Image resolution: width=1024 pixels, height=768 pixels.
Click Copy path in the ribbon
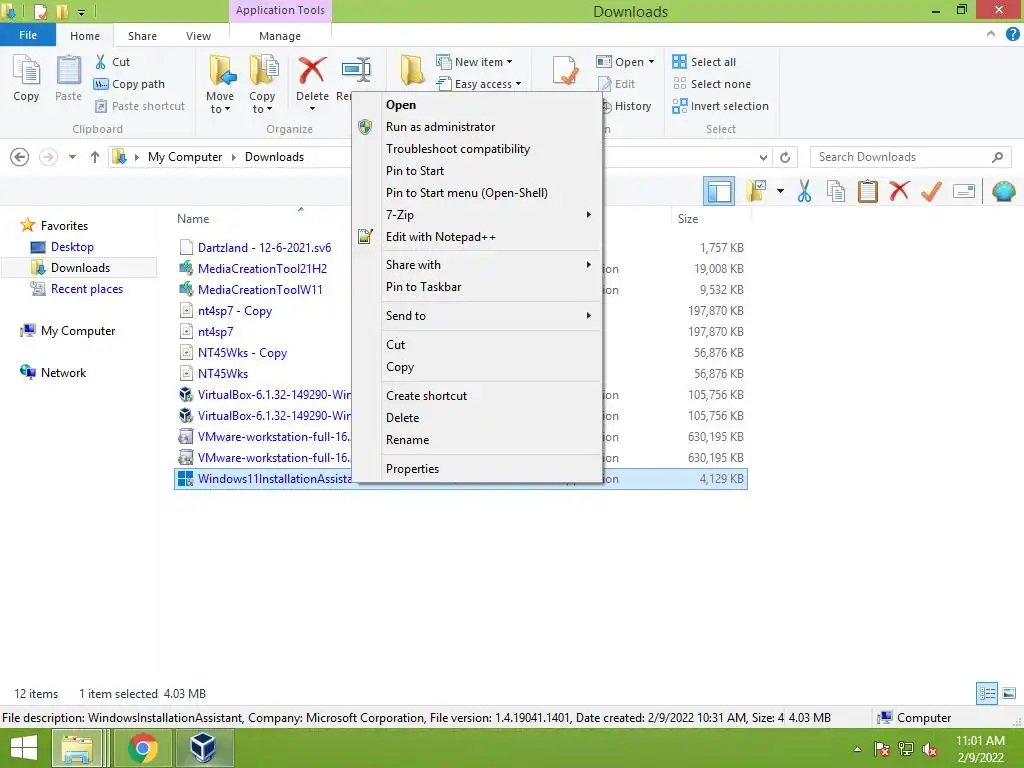(x=129, y=84)
